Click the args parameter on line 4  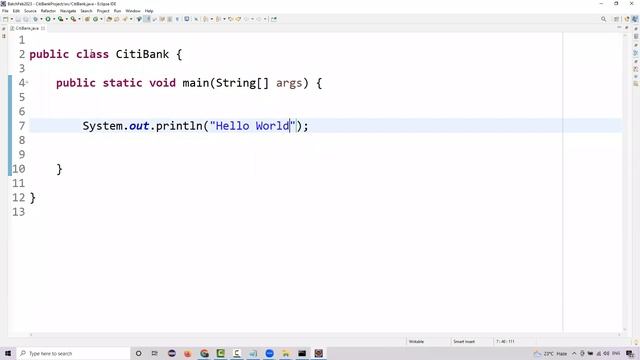[289, 83]
